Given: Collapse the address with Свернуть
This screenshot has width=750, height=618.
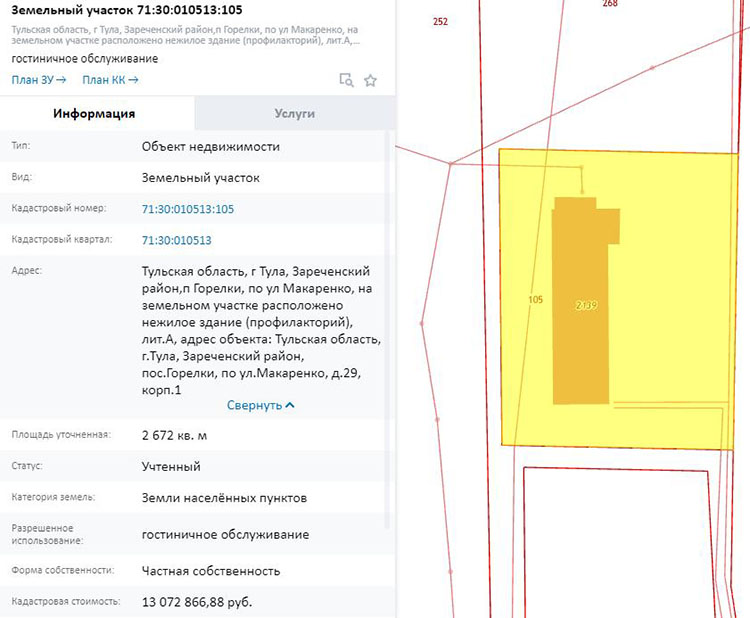Looking at the screenshot, I should 254,405.
